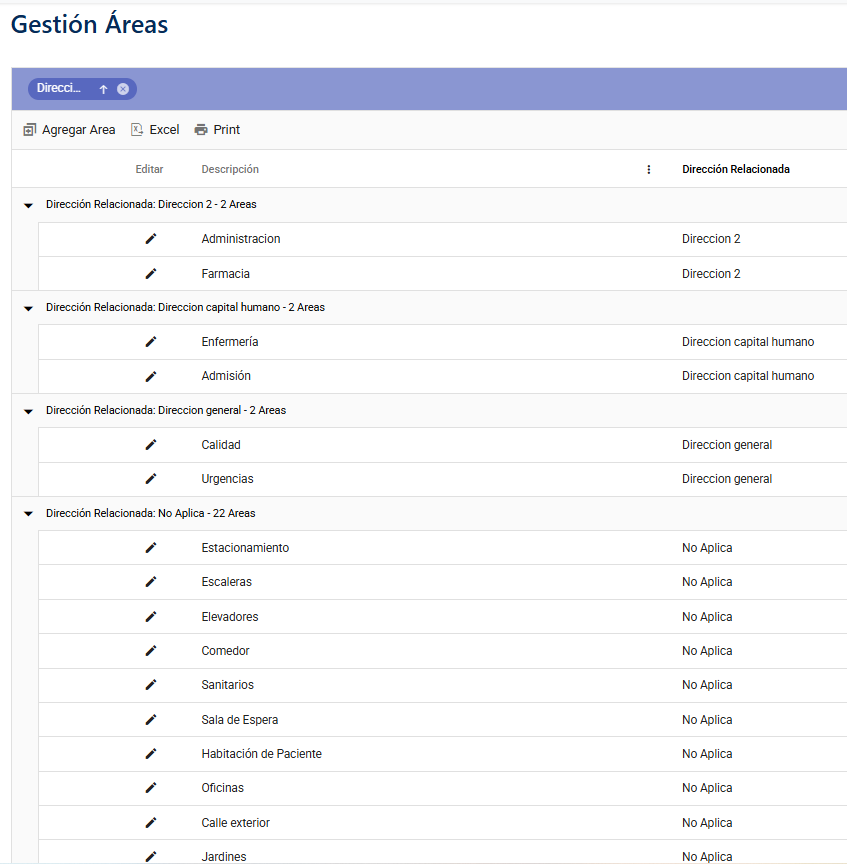This screenshot has height=864, width=847.
Task: Edit the Sala de Espera area
Action: (150, 720)
